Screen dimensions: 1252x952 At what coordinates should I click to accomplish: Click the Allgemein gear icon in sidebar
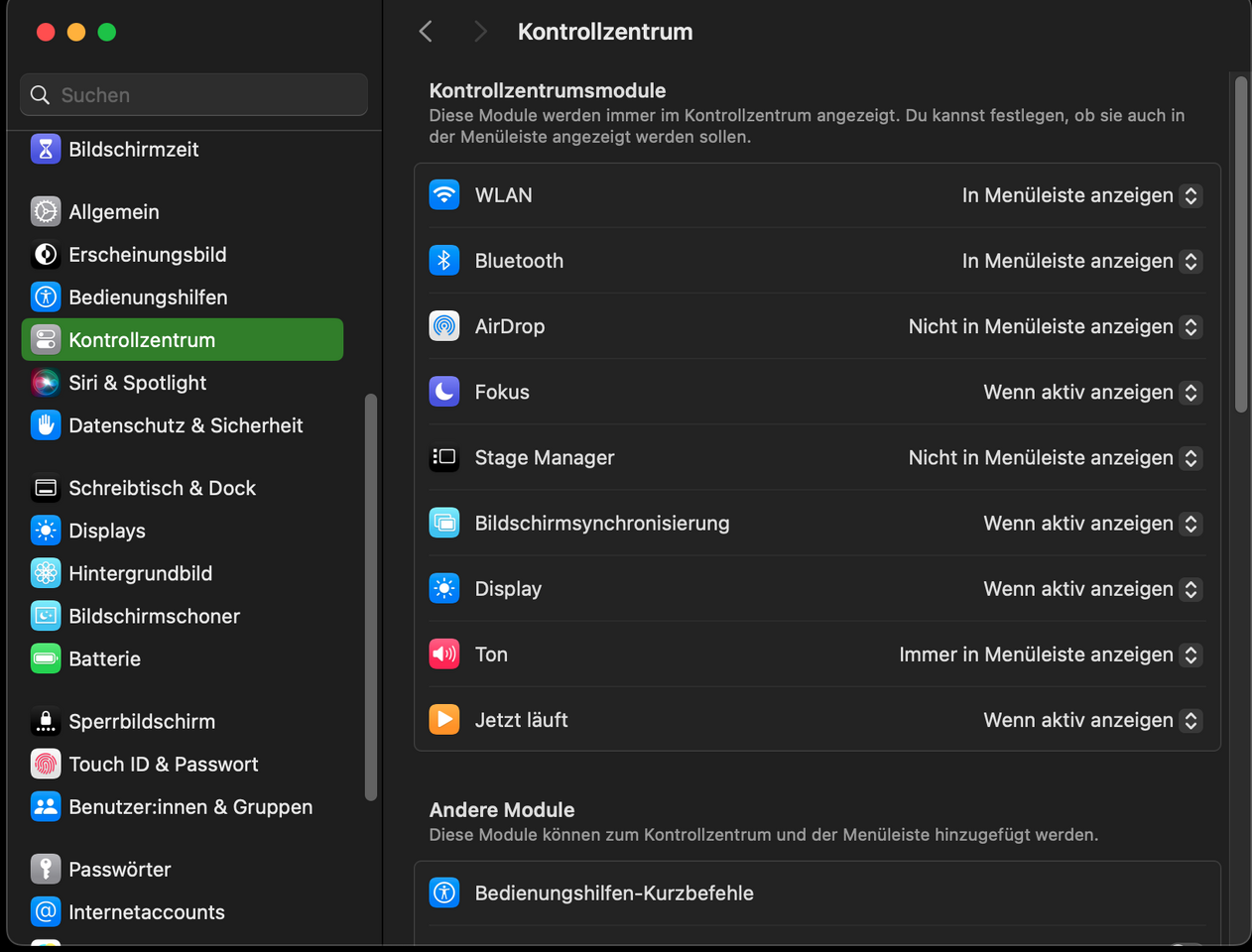(x=46, y=211)
